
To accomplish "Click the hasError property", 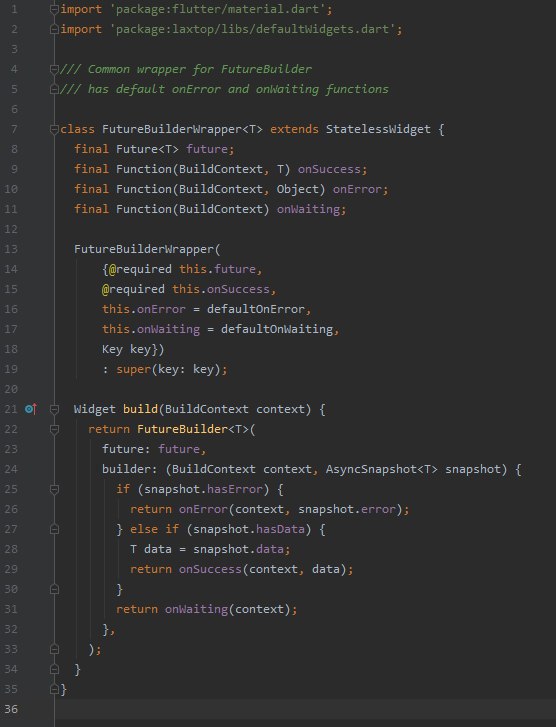I will click(235, 489).
